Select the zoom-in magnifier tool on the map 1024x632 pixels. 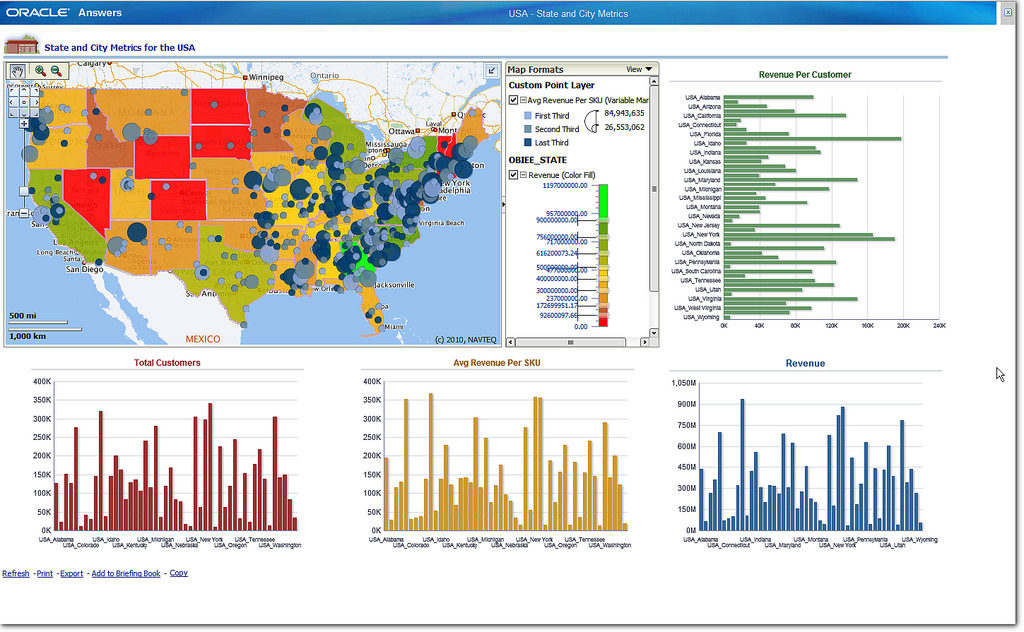click(x=39, y=71)
